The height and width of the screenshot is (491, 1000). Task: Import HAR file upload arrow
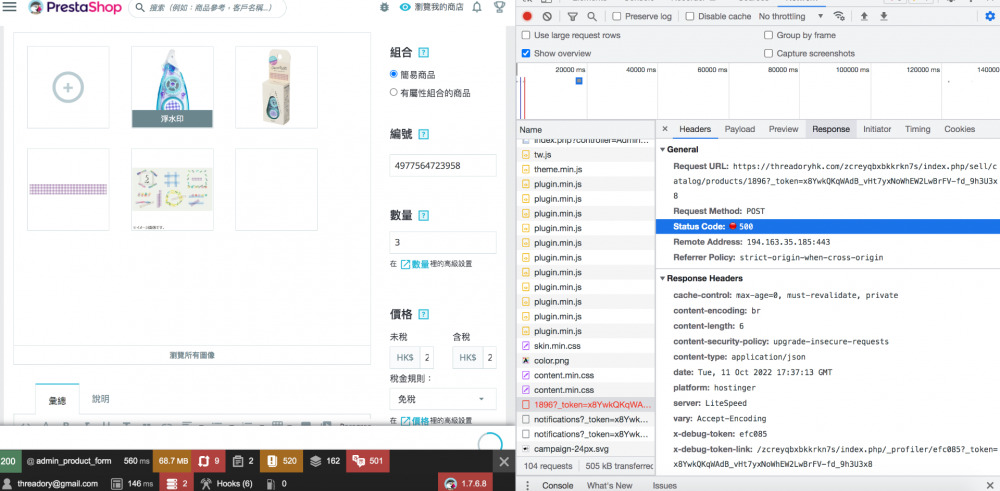coord(864,17)
